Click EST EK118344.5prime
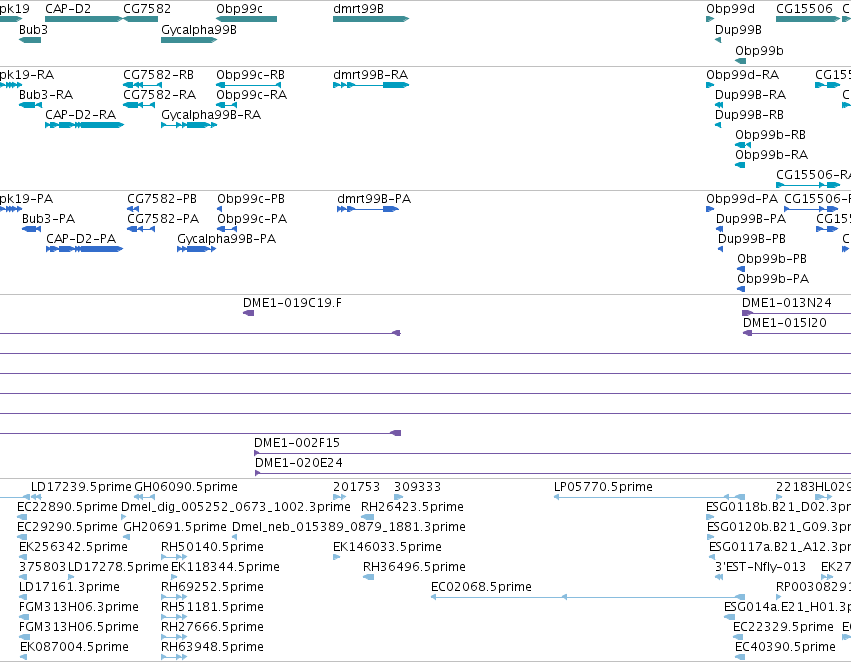 pos(174,577)
